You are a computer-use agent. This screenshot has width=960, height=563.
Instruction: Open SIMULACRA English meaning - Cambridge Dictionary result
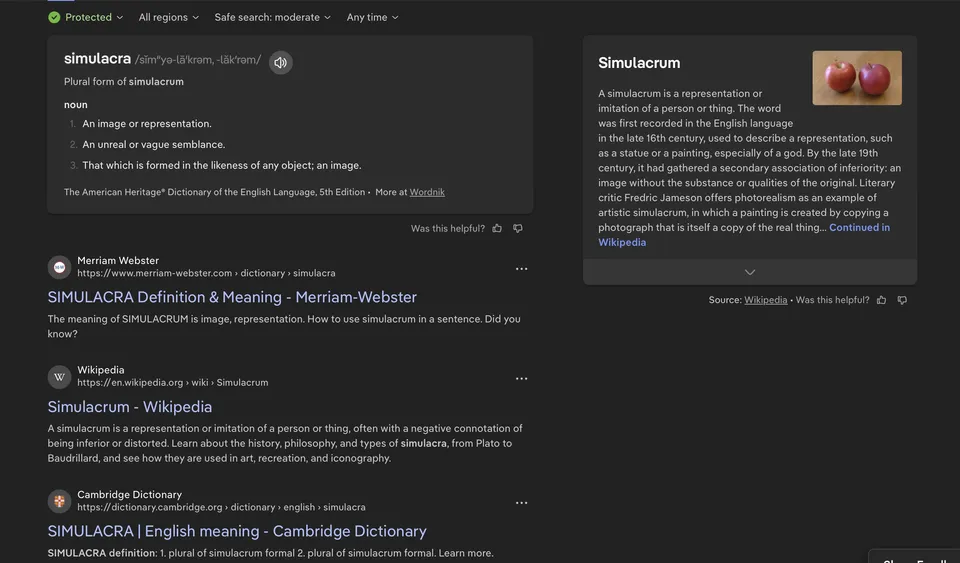tap(237, 531)
